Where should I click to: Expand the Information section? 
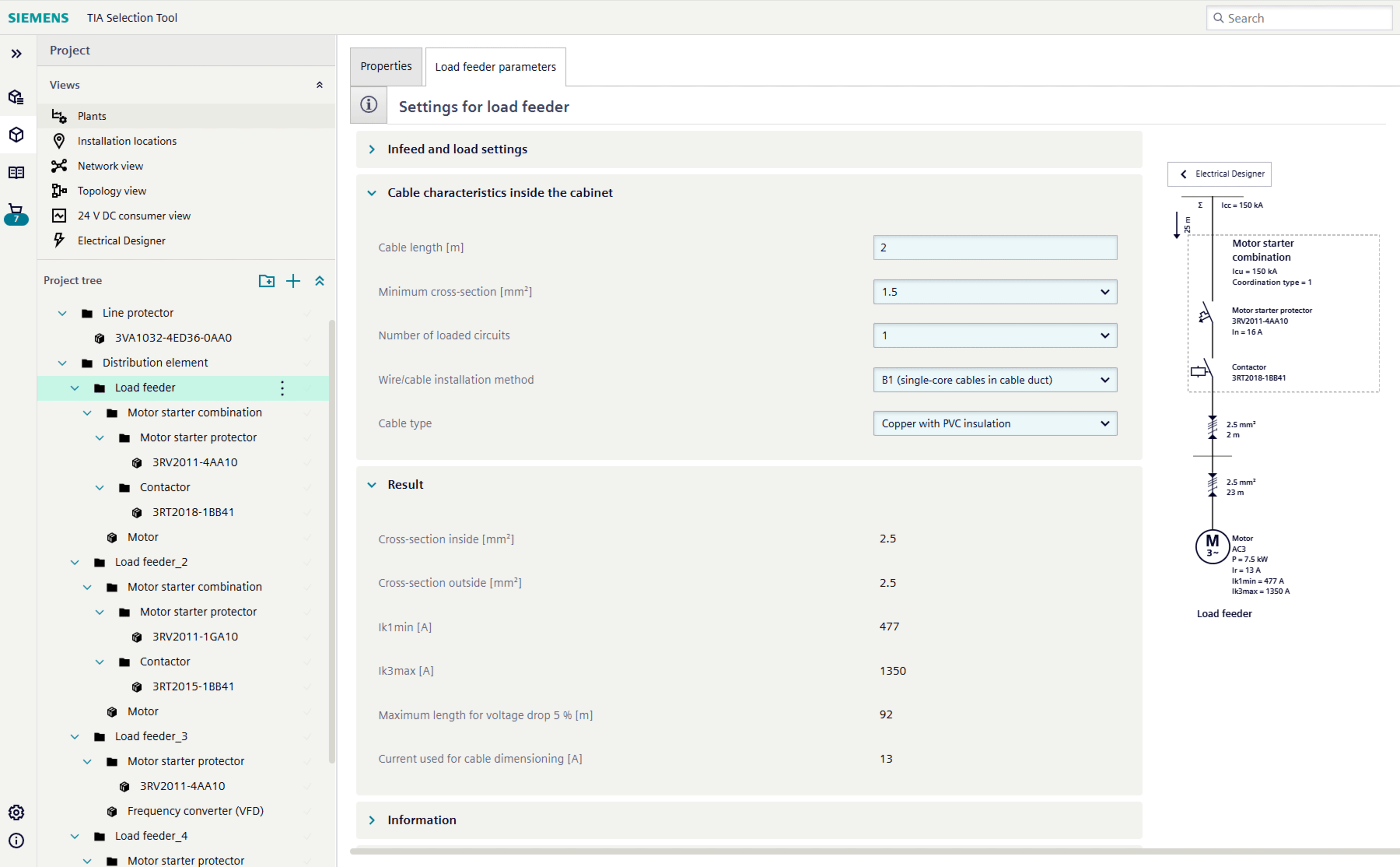(372, 821)
